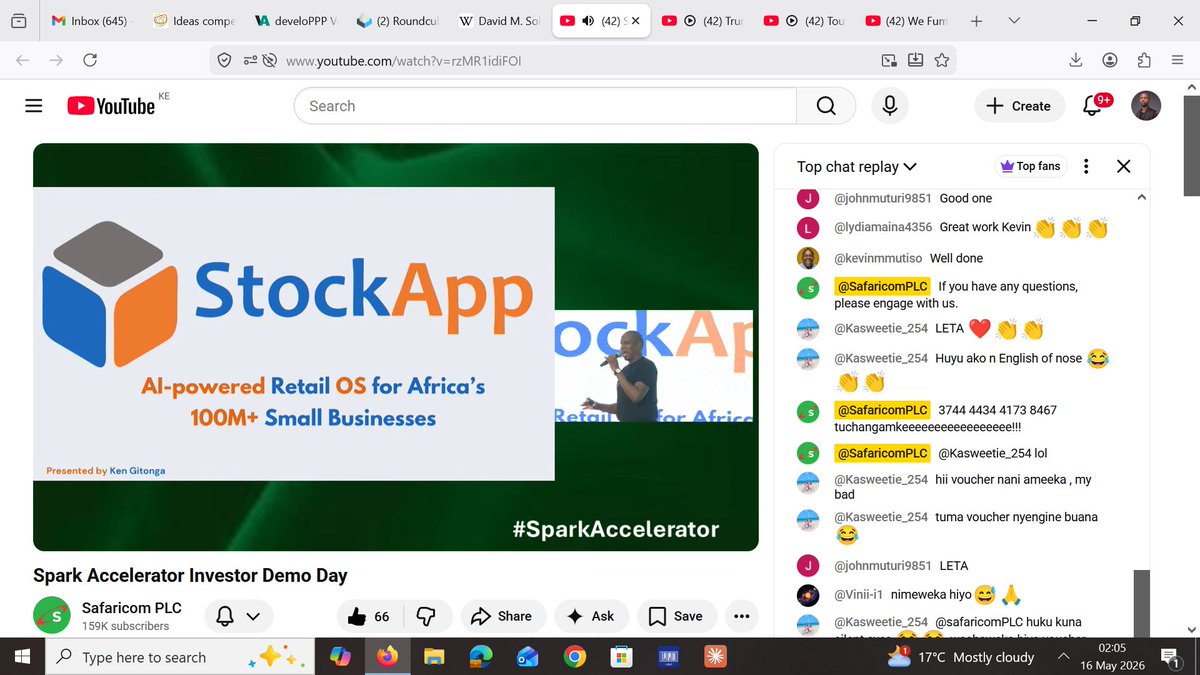Open Windows Start menu

tap(22, 657)
